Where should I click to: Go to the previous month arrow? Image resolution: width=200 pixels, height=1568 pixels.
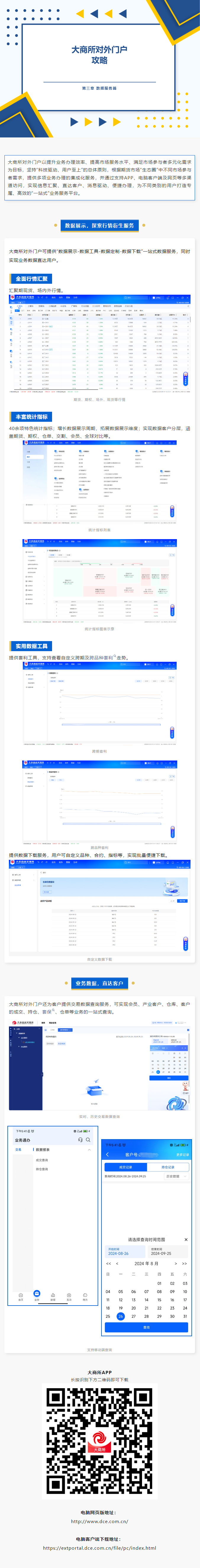click(x=117, y=1263)
